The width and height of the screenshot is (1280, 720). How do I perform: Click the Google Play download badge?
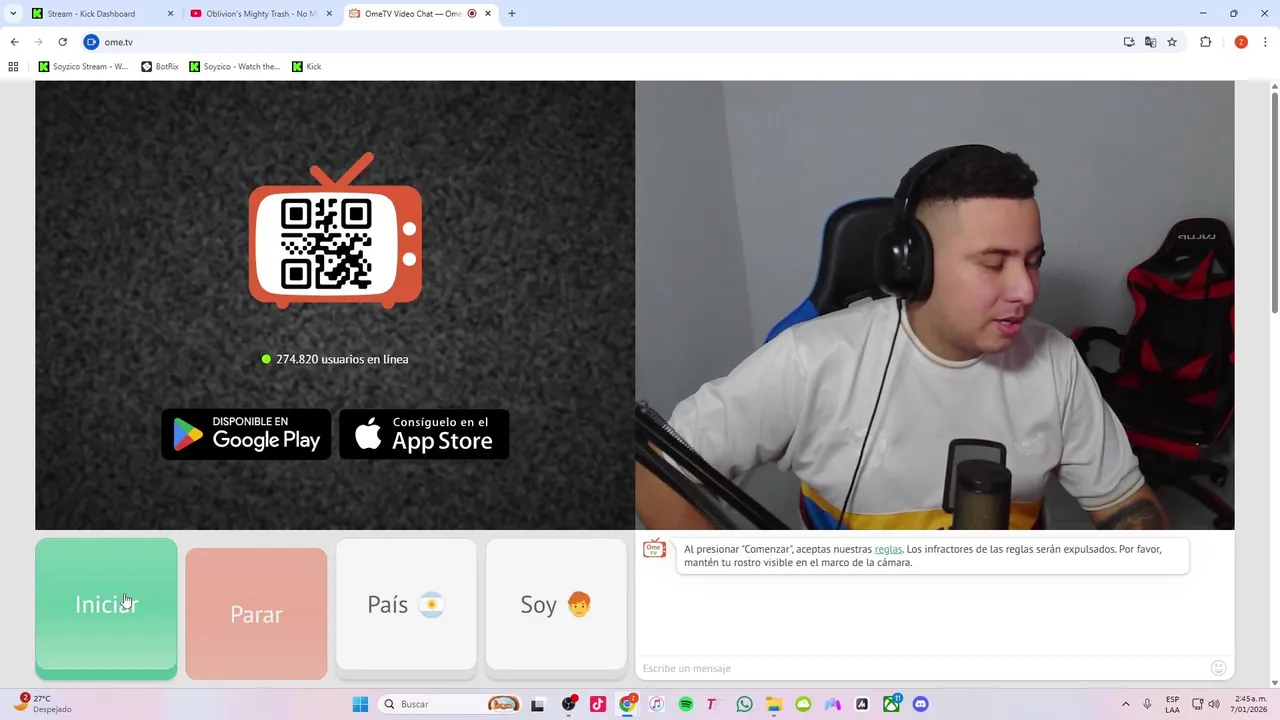tap(246, 434)
